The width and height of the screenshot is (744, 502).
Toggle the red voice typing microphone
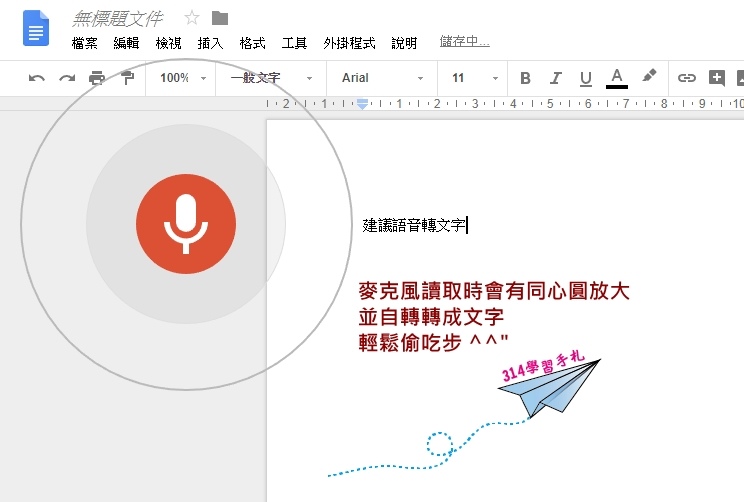click(x=186, y=224)
